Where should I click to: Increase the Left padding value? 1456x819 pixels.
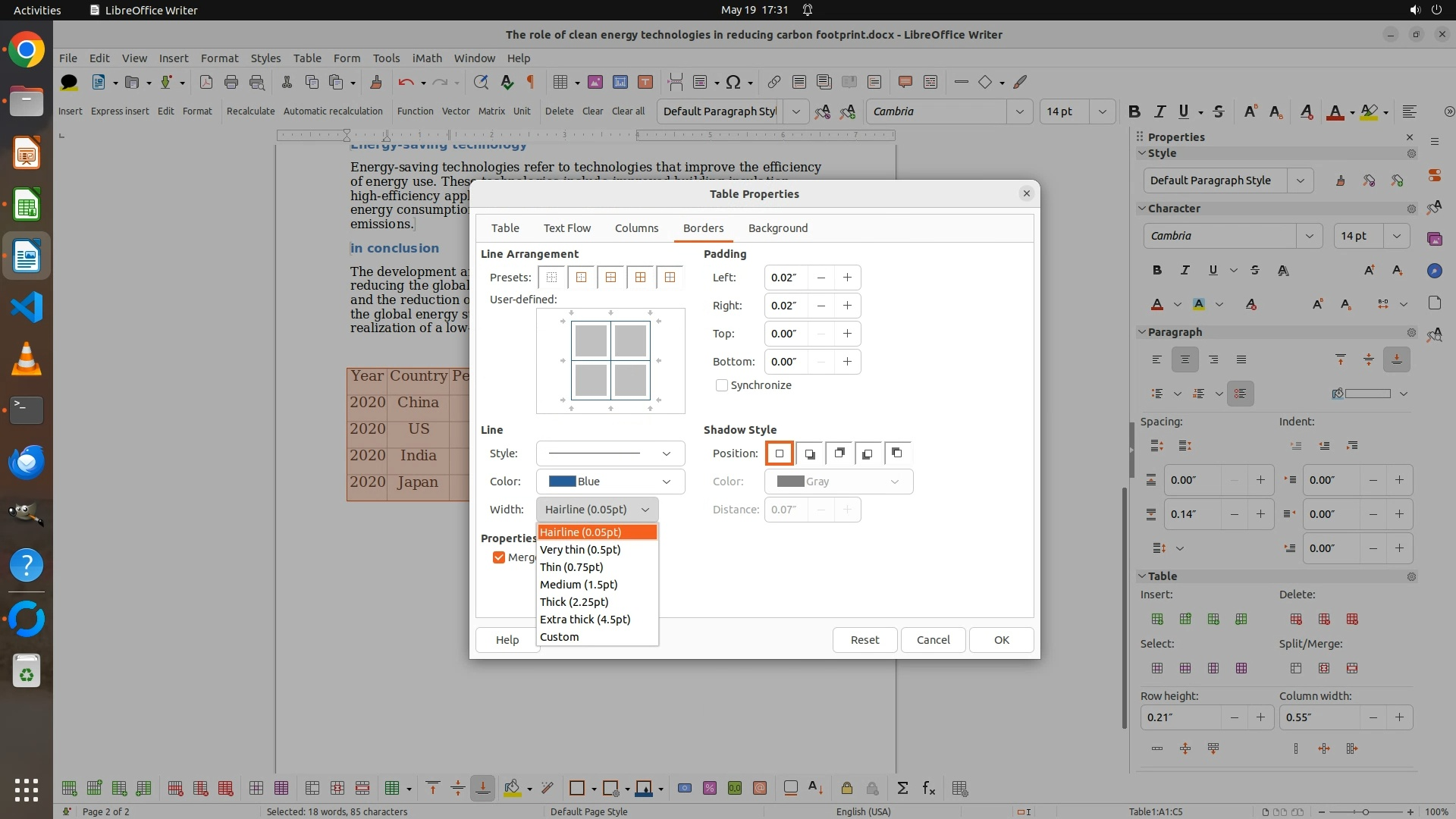click(x=847, y=278)
